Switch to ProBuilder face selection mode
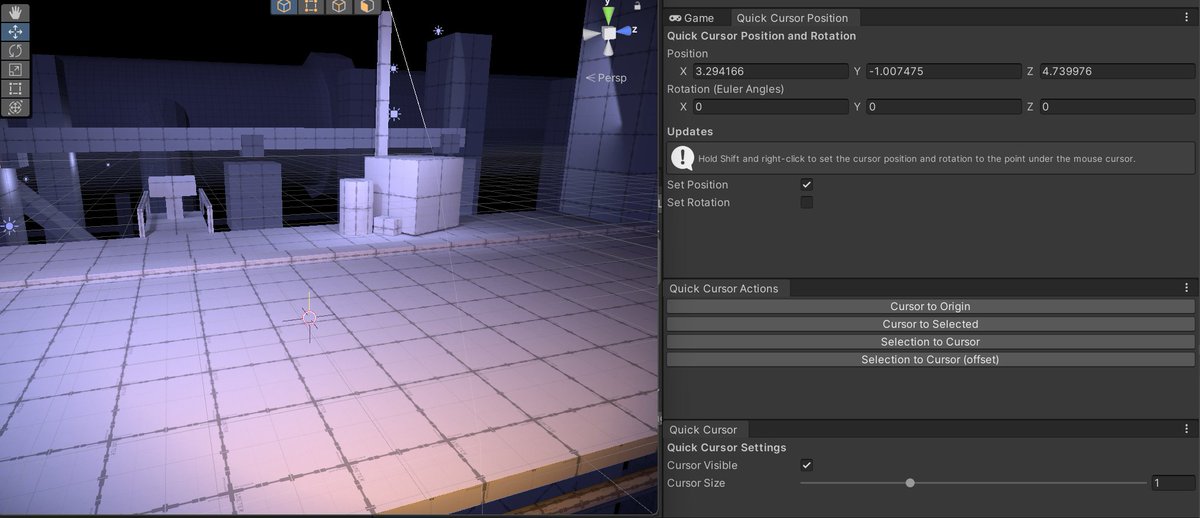1200x518 pixels. point(367,7)
